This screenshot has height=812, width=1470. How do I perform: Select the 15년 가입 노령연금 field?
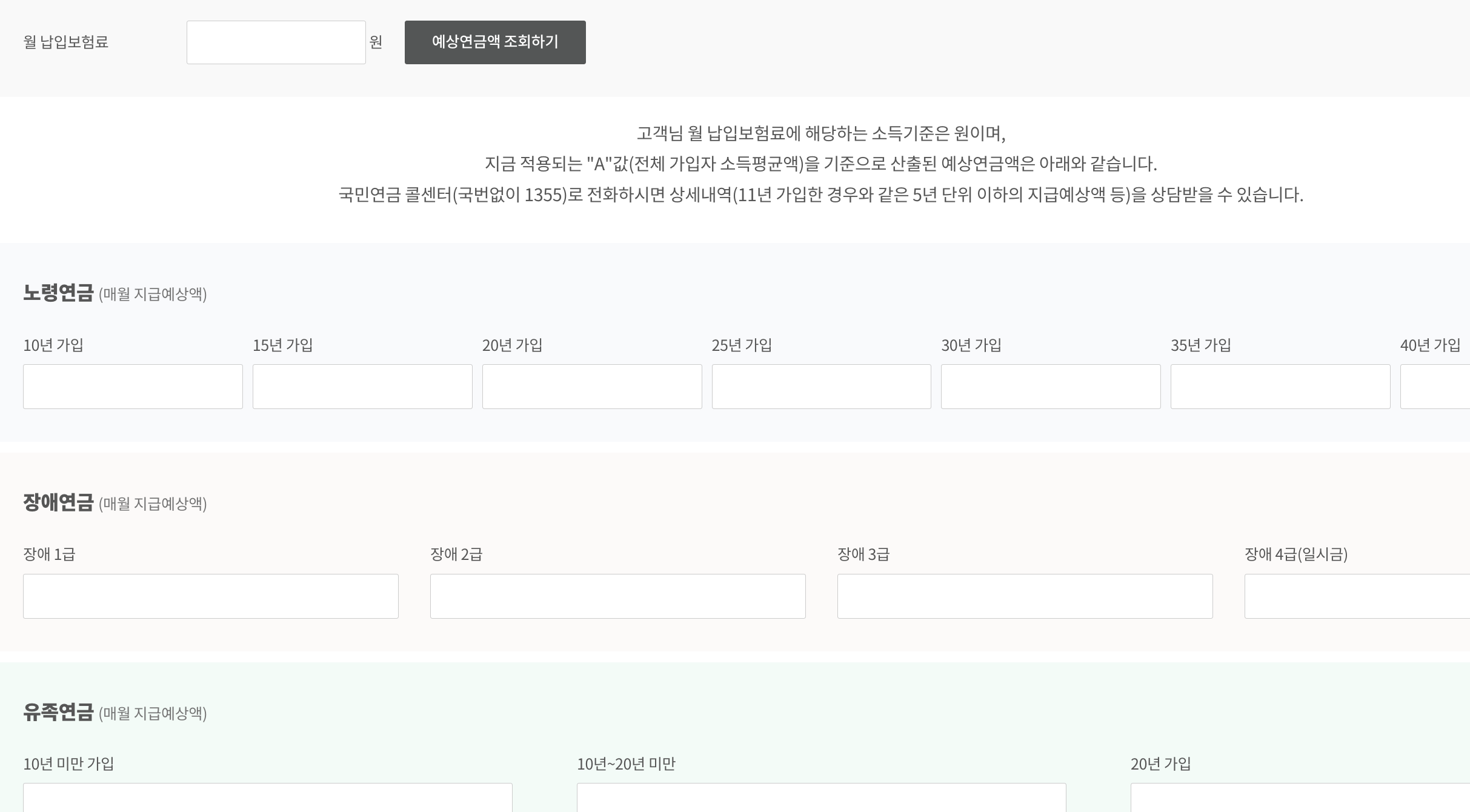pyautogui.click(x=362, y=387)
